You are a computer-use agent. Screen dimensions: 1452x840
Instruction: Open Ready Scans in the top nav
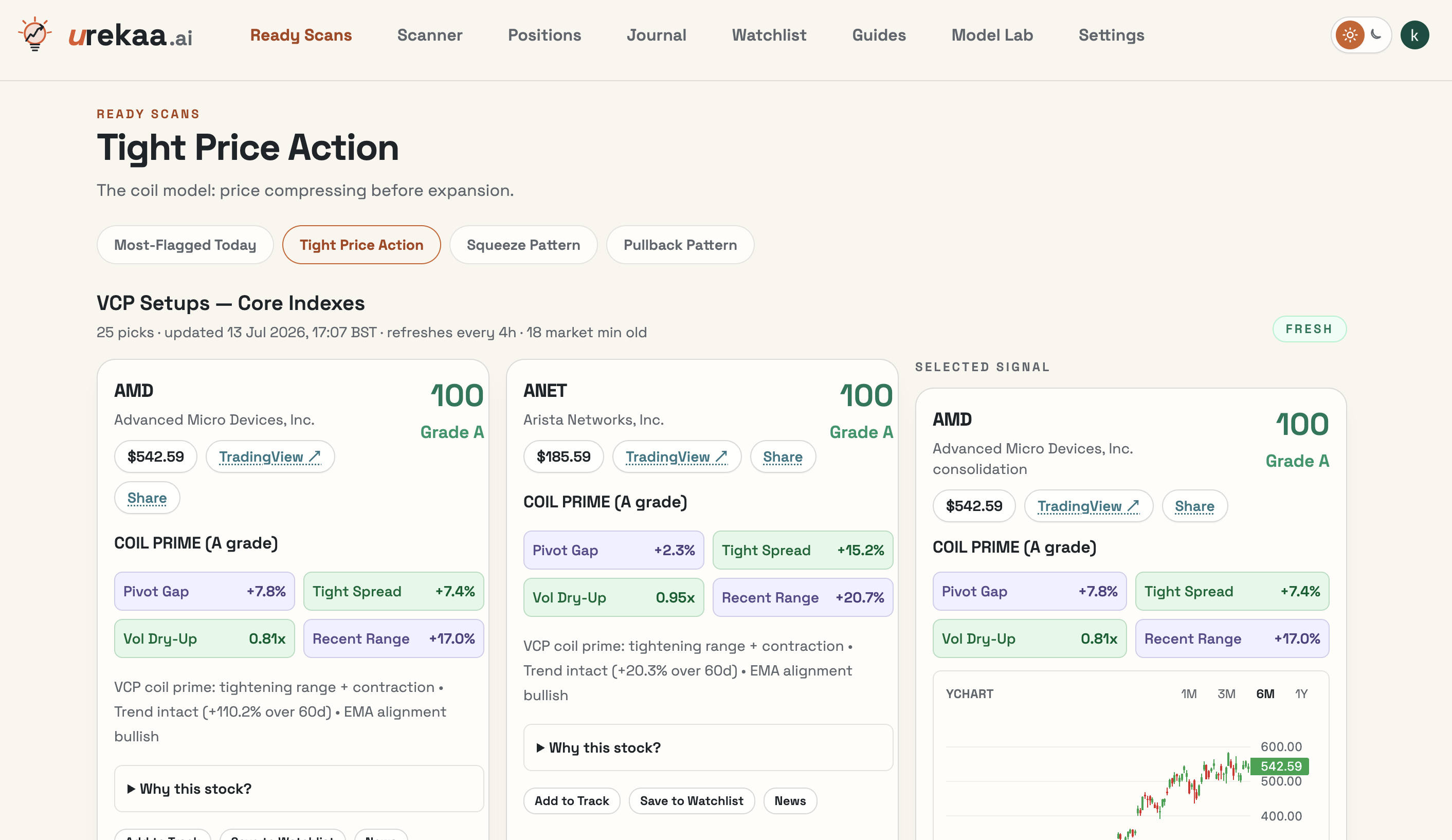click(x=301, y=35)
